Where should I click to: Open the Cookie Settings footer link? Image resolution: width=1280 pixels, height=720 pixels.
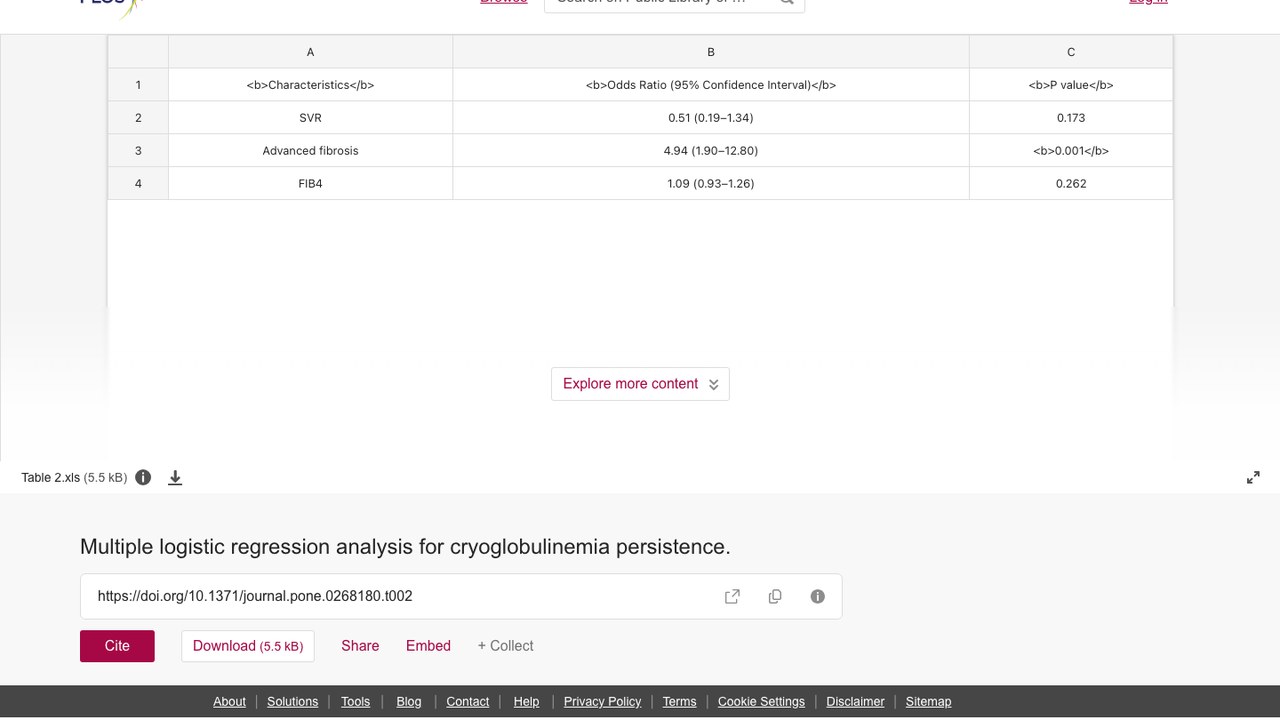click(x=761, y=702)
